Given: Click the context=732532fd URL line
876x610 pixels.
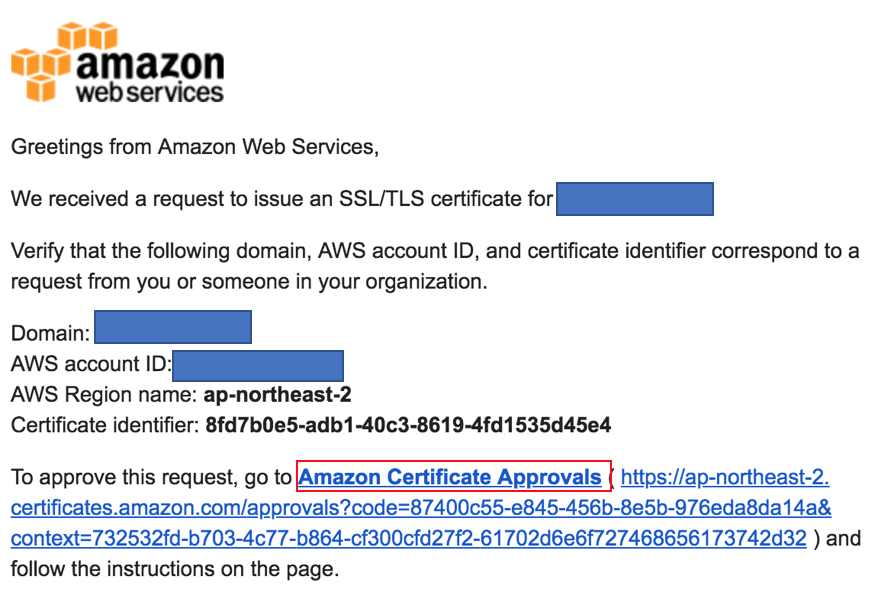Looking at the screenshot, I should click(408, 538).
